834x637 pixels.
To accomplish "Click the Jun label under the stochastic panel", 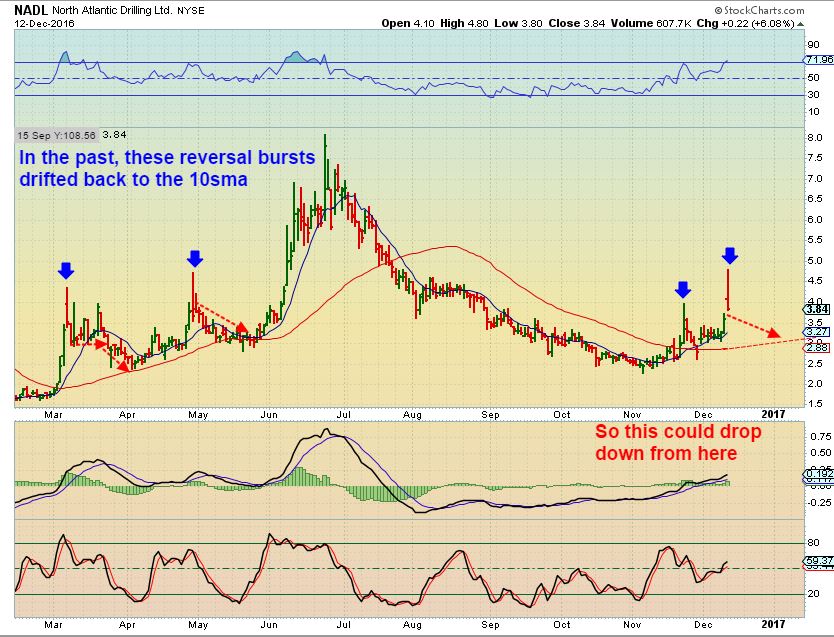I will (x=269, y=624).
